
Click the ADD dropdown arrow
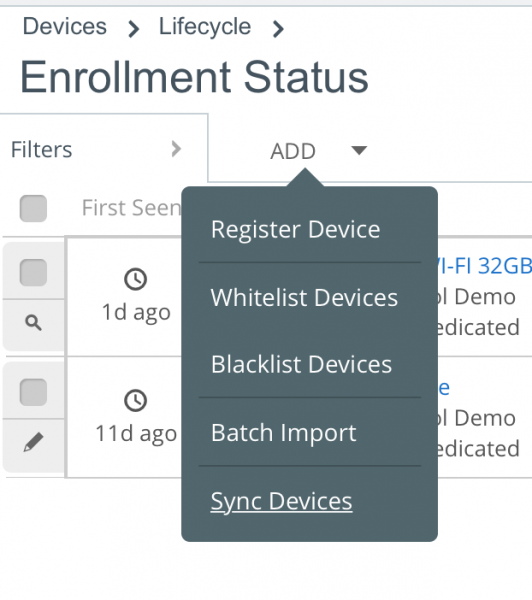(359, 150)
